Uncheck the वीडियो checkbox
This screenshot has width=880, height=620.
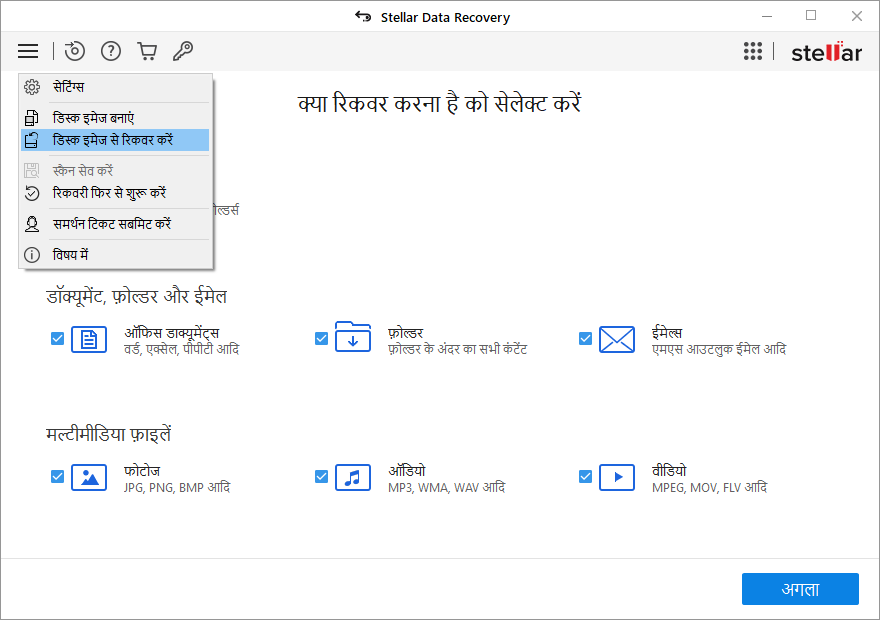pyautogui.click(x=585, y=477)
